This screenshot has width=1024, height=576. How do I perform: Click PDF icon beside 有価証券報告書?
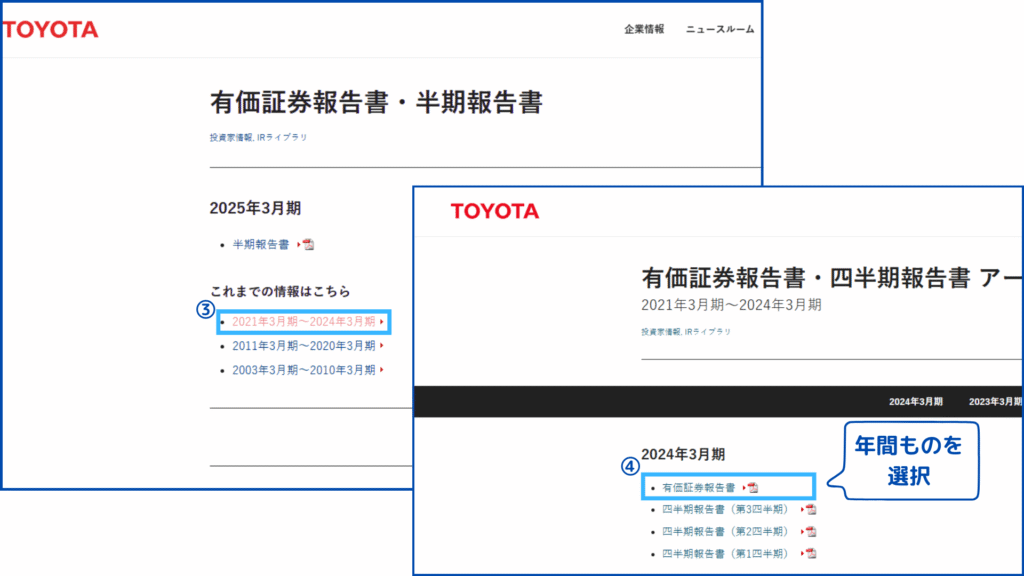753,487
